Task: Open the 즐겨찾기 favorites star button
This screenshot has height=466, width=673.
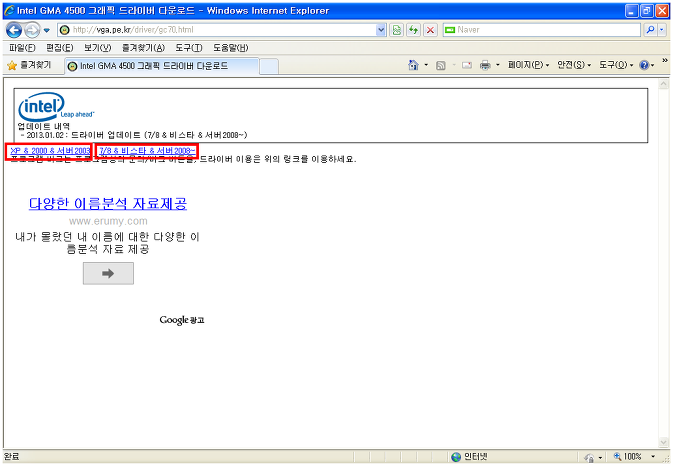Action: click(x=29, y=65)
